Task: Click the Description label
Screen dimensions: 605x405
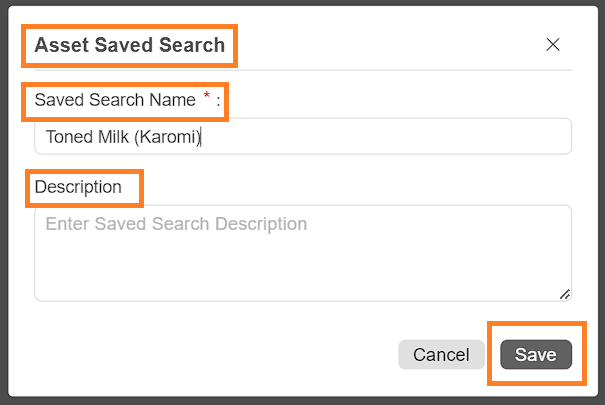Action: 78,187
